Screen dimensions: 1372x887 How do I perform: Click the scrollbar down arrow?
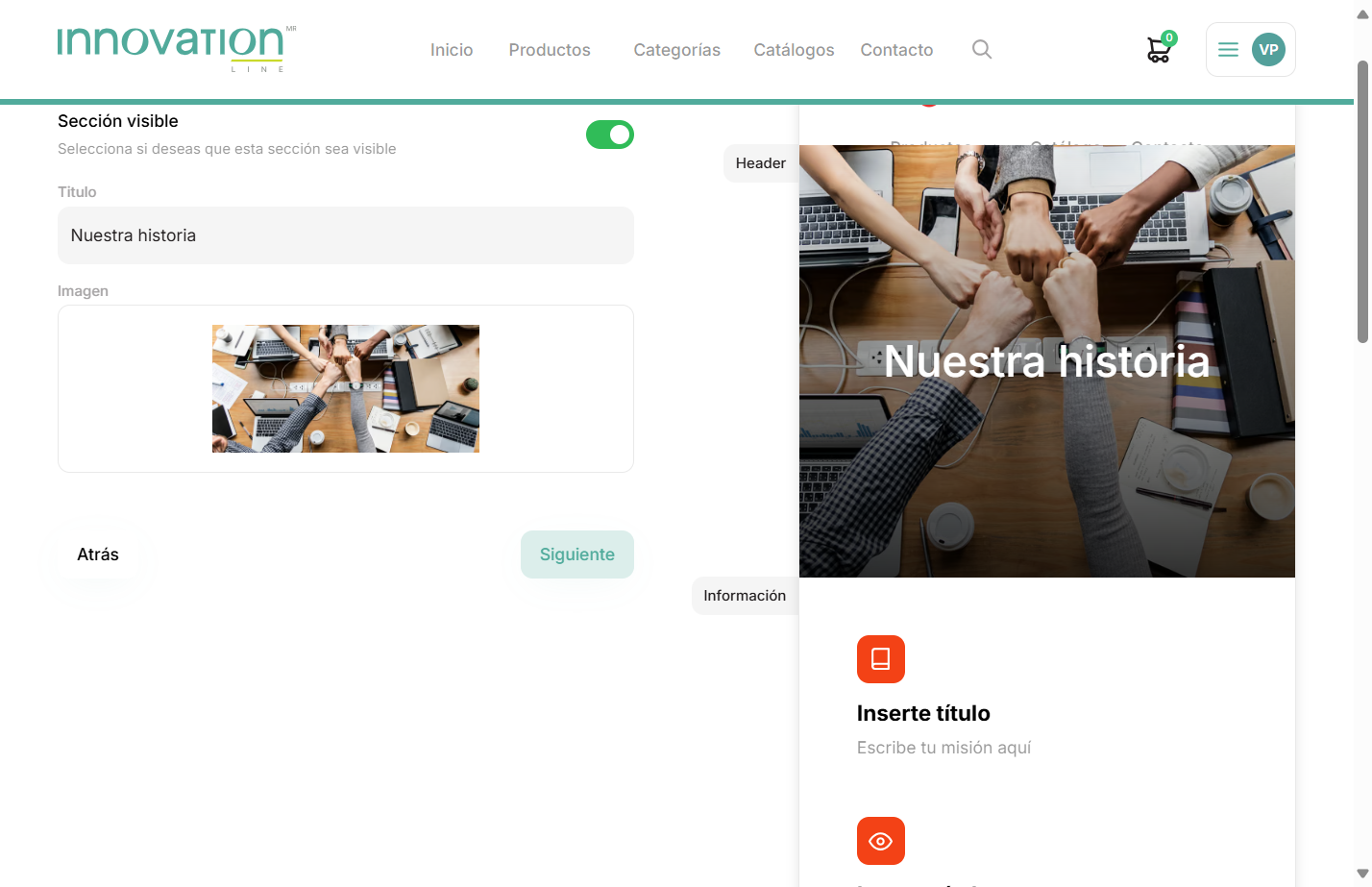[1362, 874]
